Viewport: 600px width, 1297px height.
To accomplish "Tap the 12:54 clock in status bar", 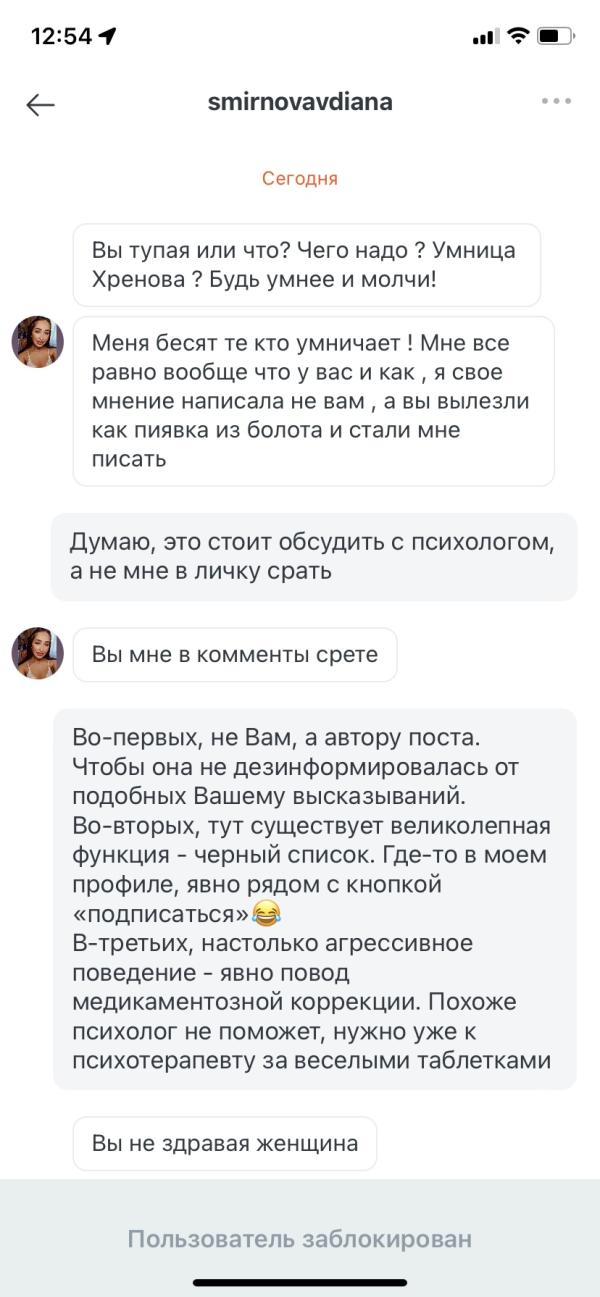I will (x=61, y=36).
